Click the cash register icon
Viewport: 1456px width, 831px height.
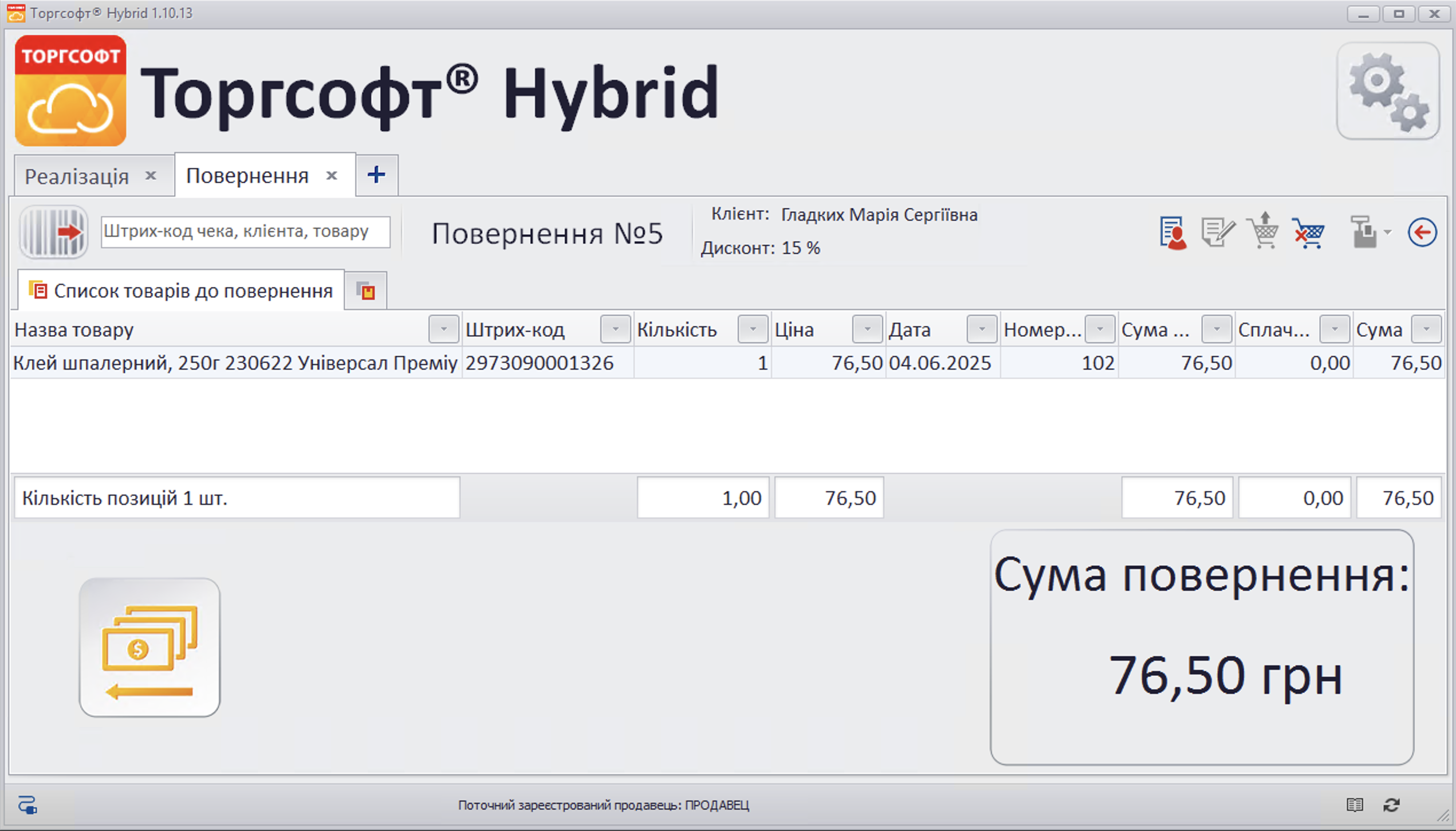pyautogui.click(x=1364, y=233)
